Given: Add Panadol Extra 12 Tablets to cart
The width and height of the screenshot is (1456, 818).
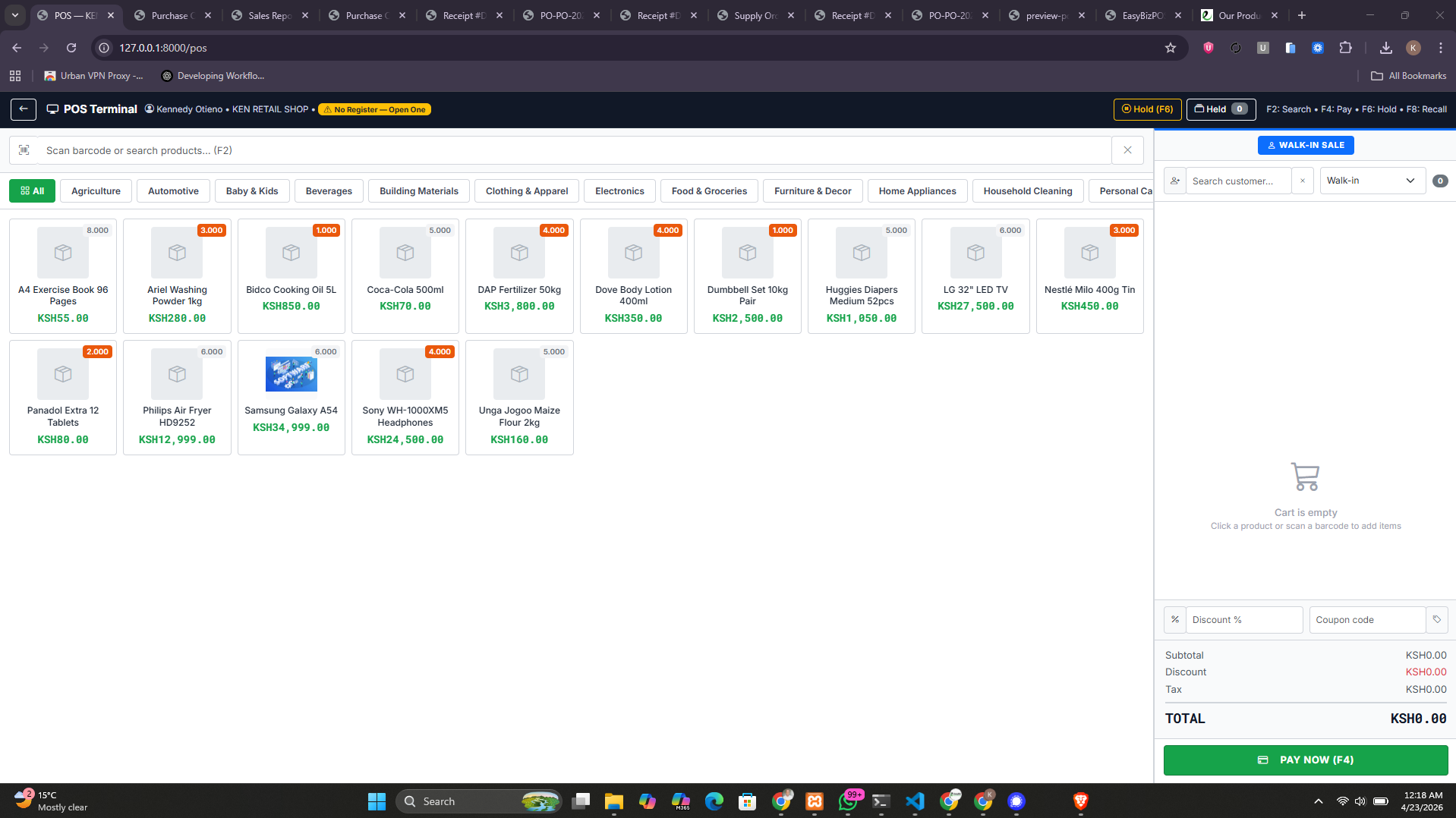Looking at the screenshot, I should tap(63, 398).
